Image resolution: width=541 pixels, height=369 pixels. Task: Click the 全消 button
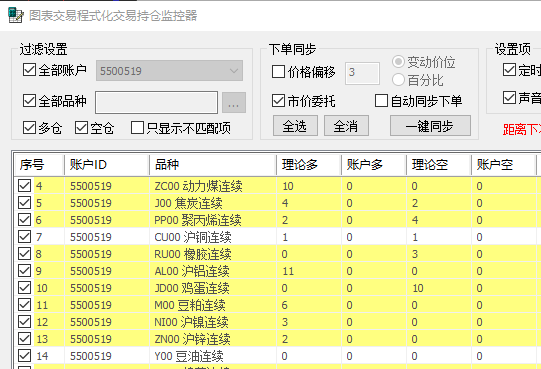(346, 126)
